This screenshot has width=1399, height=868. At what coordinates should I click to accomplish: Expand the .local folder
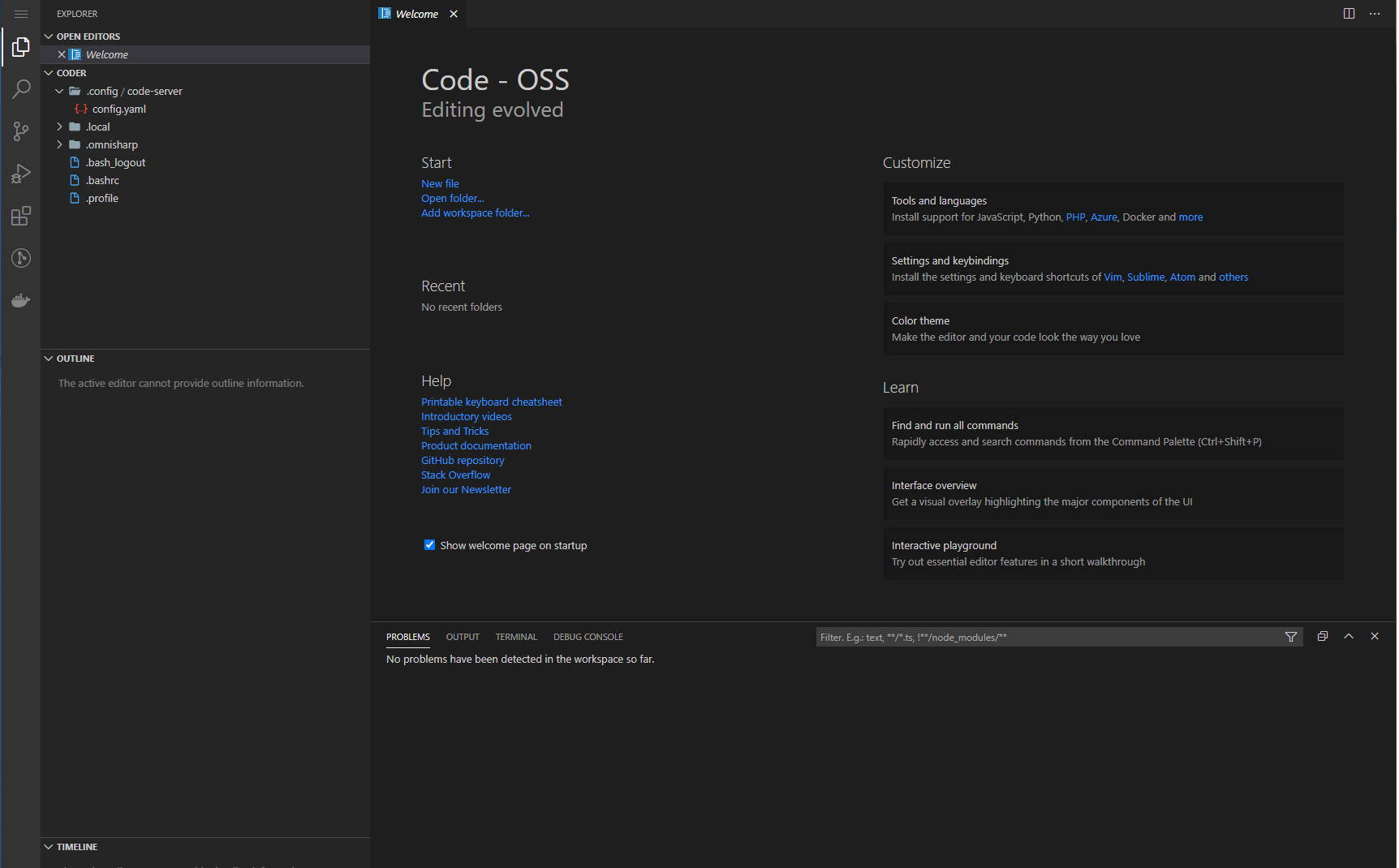point(205,127)
